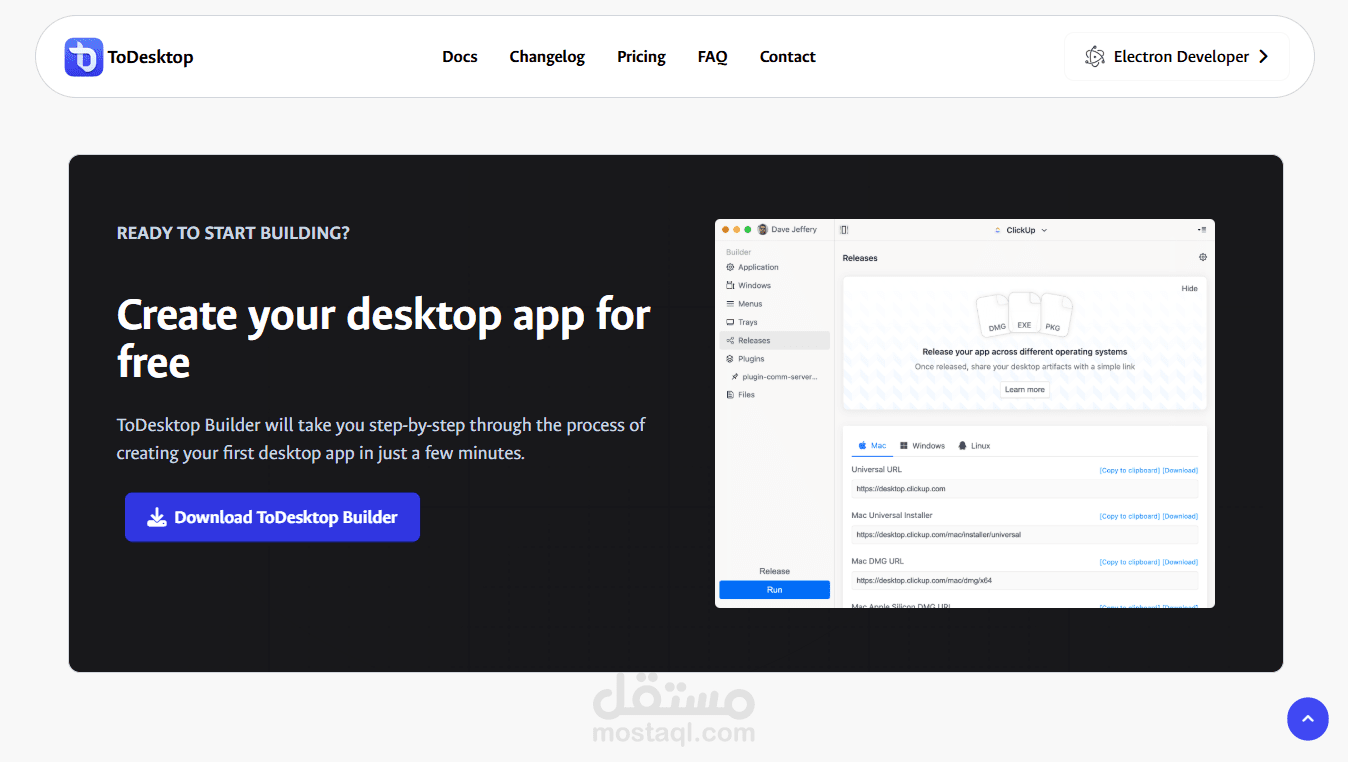The width and height of the screenshot is (1348, 762).
Task: Click the Application icon in Builder sidebar
Action: tap(730, 267)
